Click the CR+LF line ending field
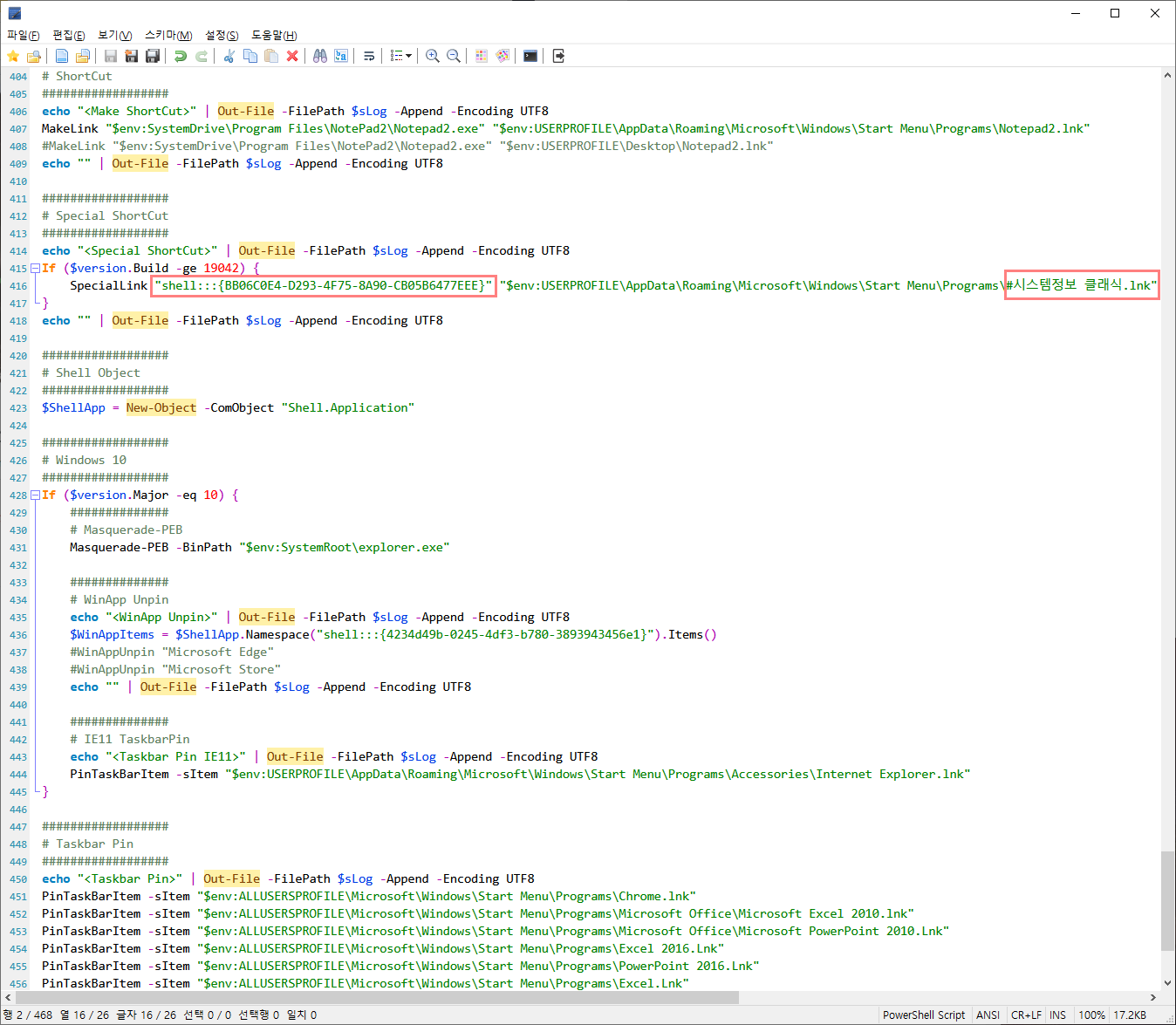This screenshot has height=1025, width=1176. point(1026,1015)
